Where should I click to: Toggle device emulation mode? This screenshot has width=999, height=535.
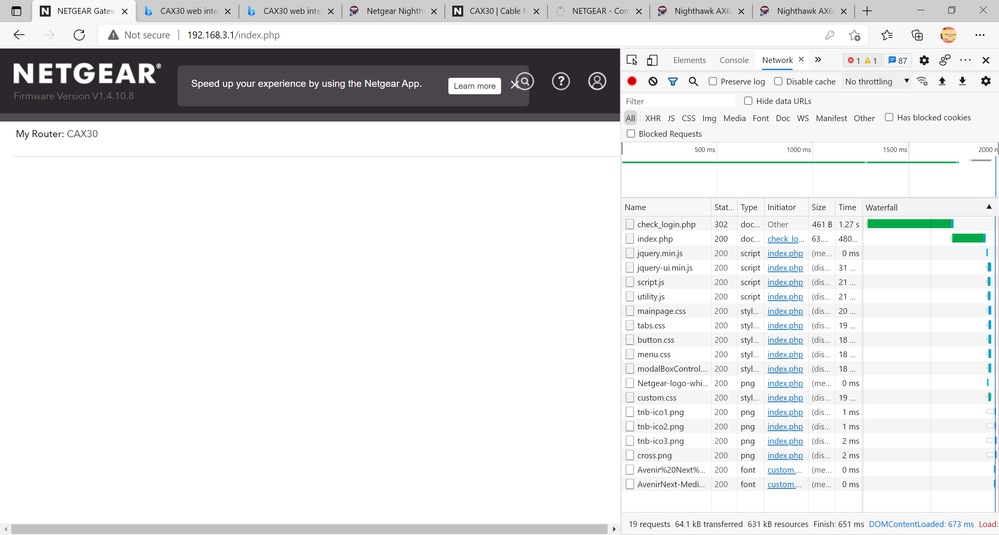652,60
